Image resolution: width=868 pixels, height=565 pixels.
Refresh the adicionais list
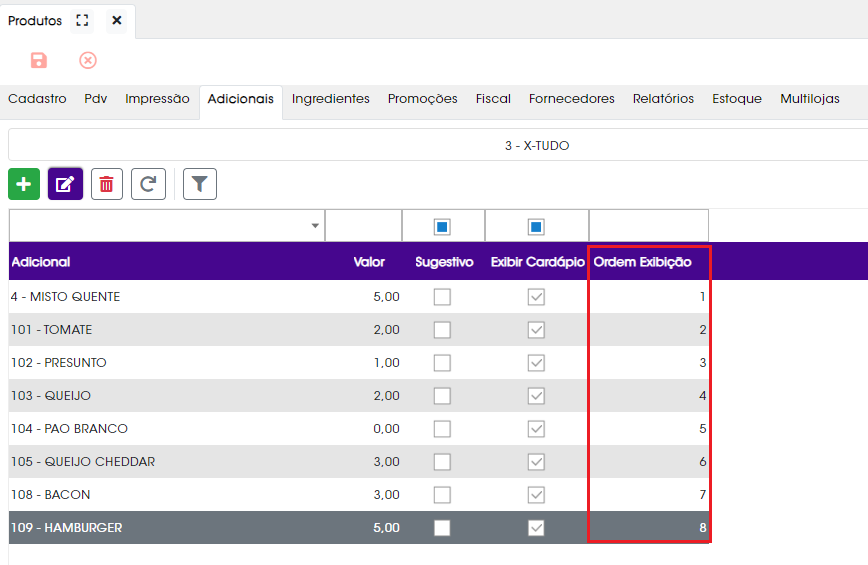point(148,184)
